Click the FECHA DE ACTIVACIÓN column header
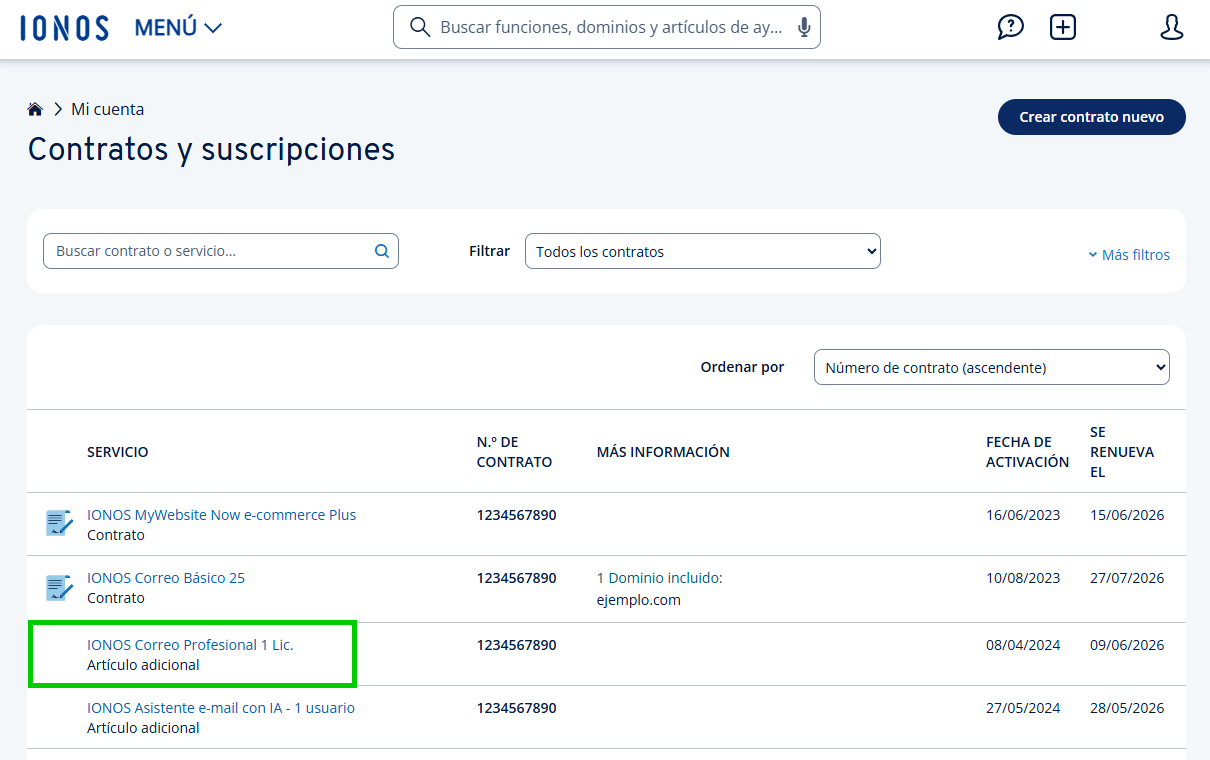The image size is (1210, 760). click(1027, 452)
